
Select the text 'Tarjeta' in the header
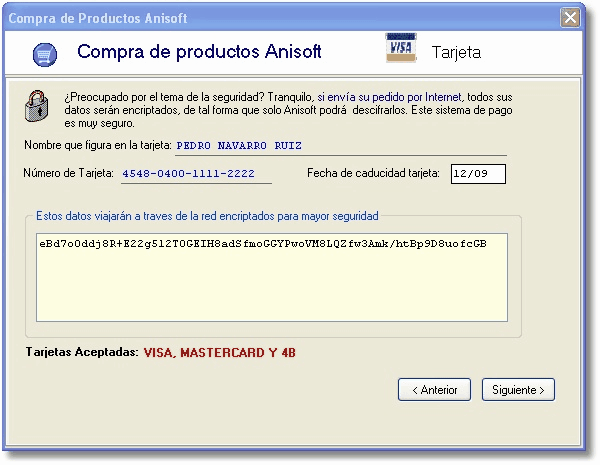[456, 52]
